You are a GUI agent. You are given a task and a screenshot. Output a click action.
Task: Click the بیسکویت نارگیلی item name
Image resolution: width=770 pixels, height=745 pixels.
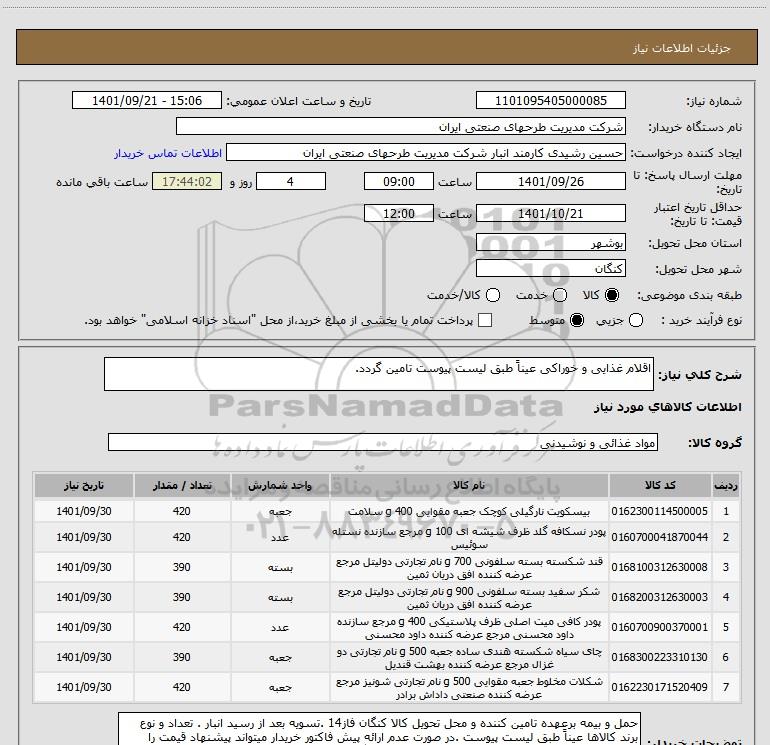pyautogui.click(x=469, y=511)
